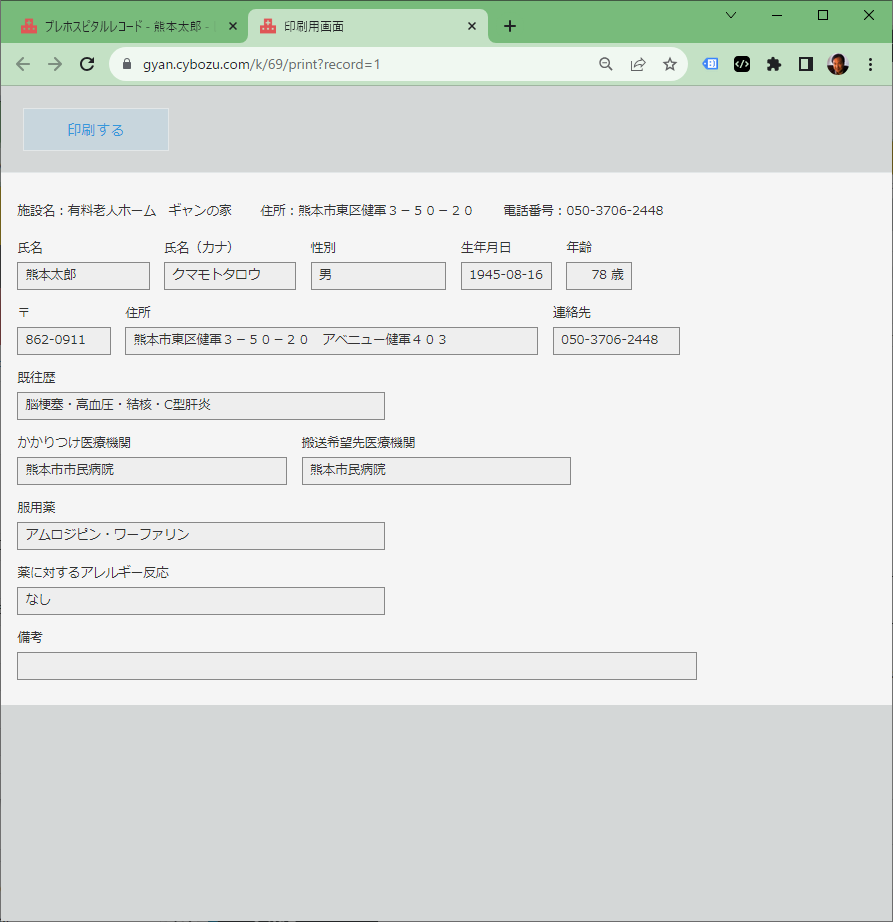Open the share page icon in address bar

coord(638,64)
